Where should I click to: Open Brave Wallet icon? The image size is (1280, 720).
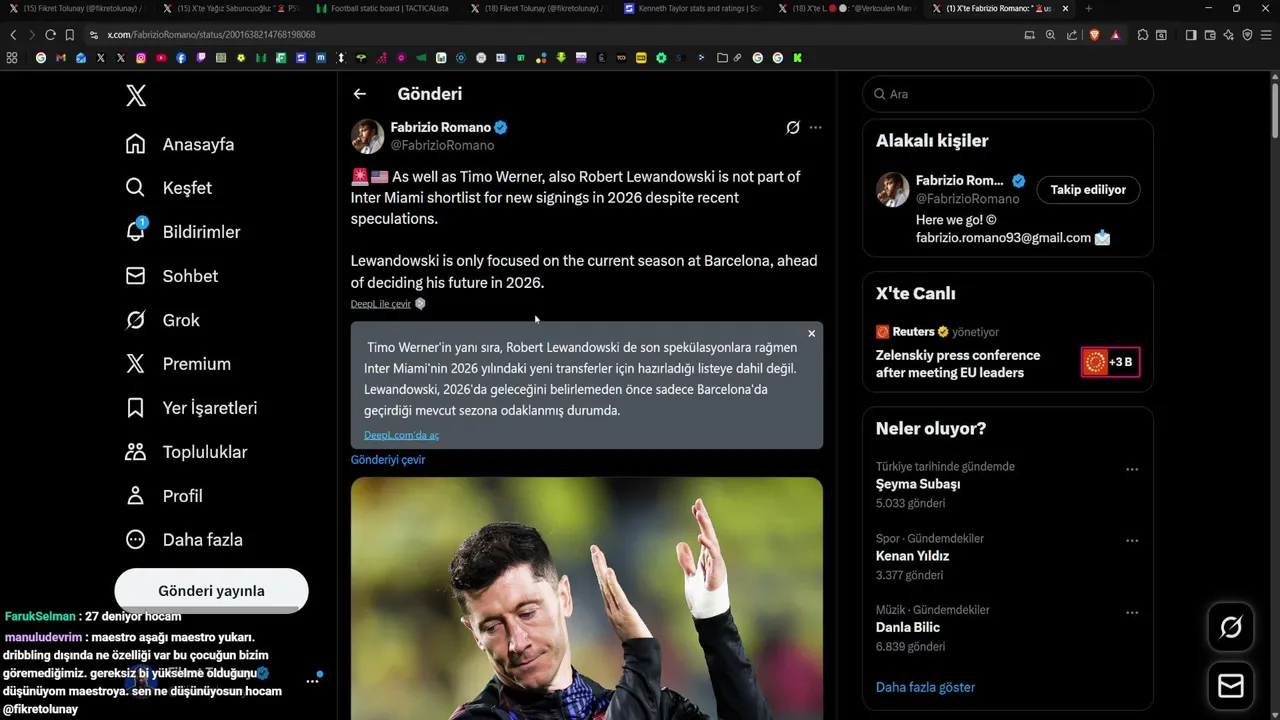coord(1210,35)
